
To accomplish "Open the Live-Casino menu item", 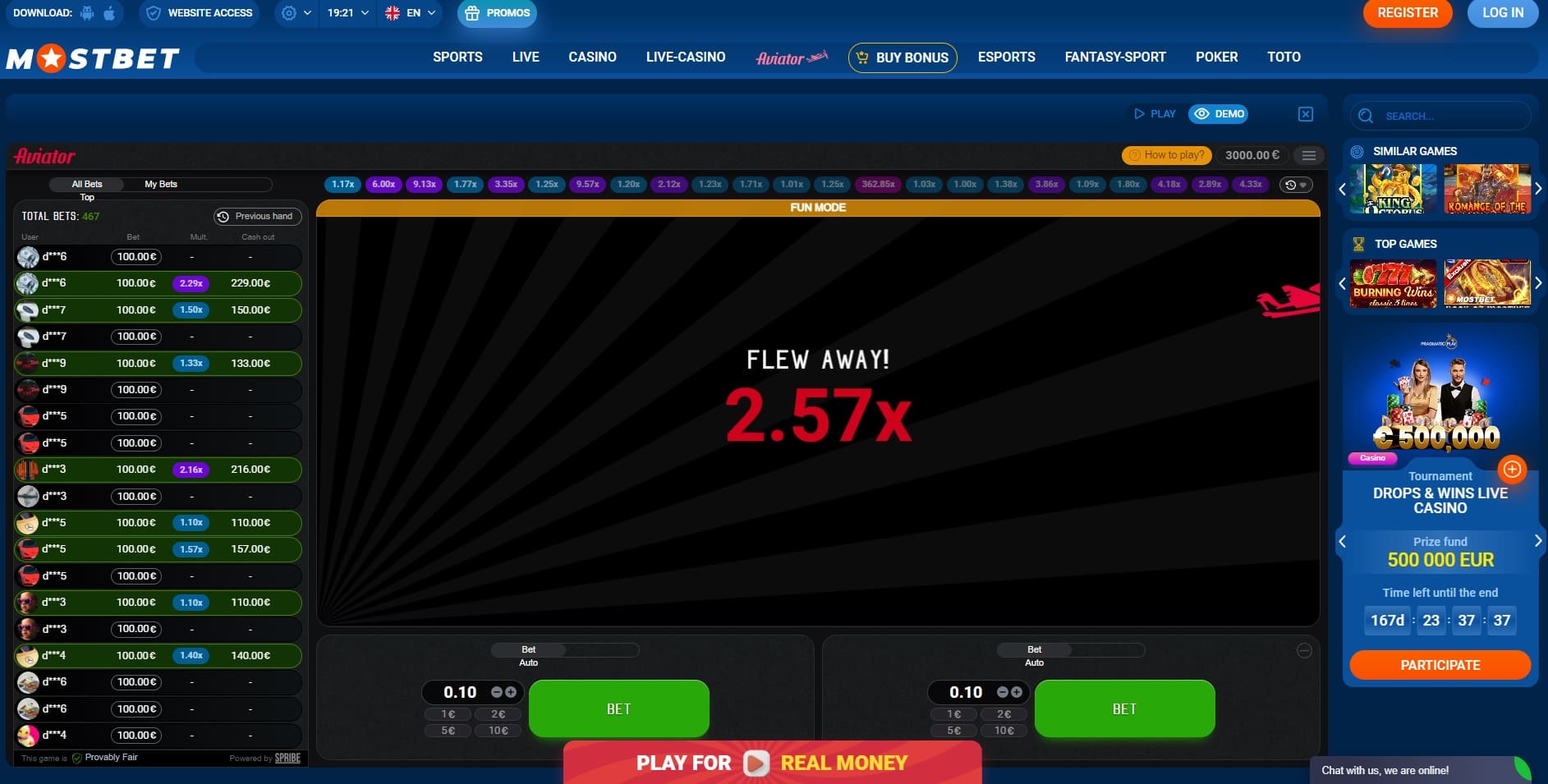I will point(685,57).
